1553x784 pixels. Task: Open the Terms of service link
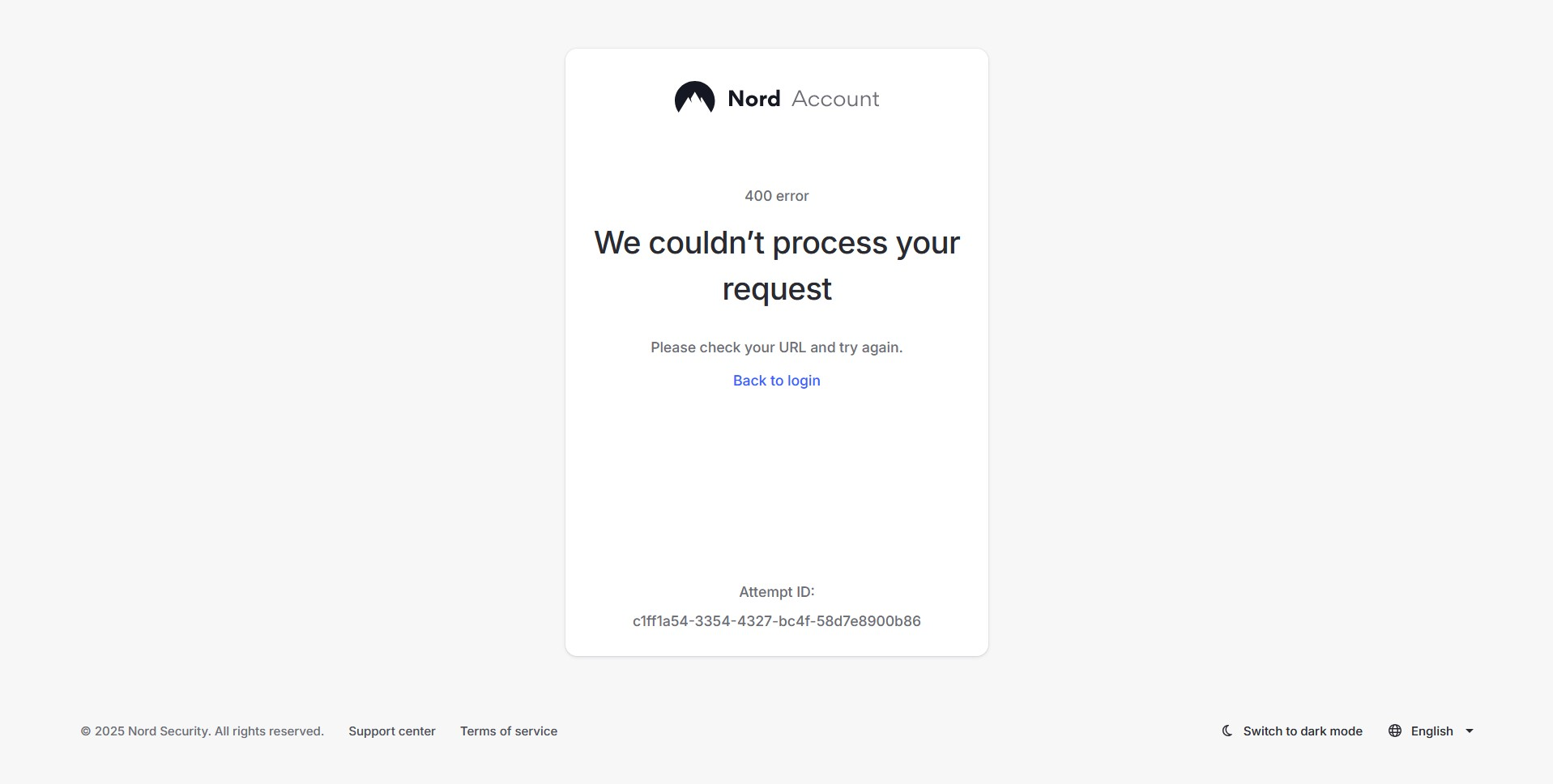[509, 731]
